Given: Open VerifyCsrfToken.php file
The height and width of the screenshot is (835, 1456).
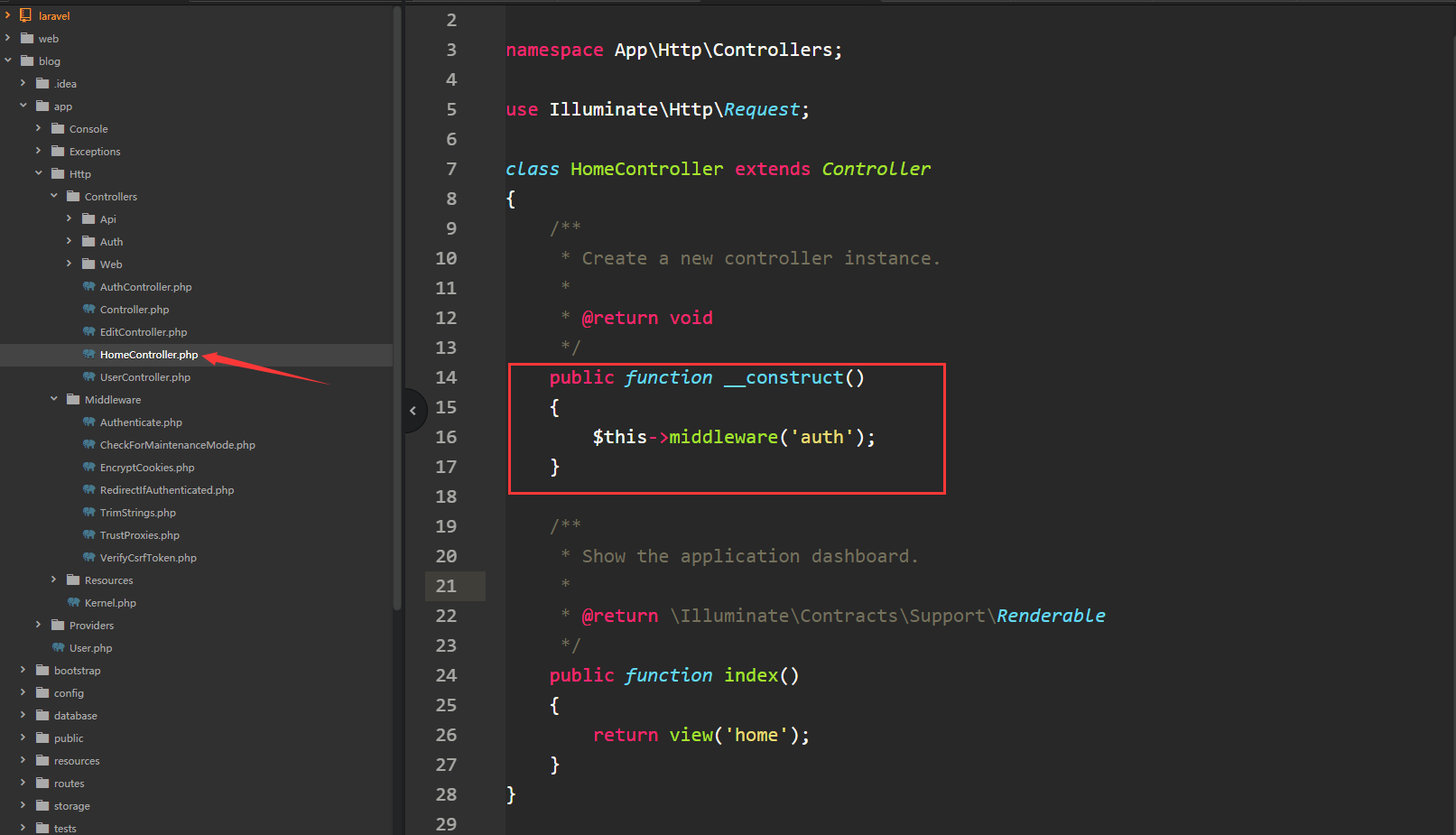Looking at the screenshot, I should [148, 558].
